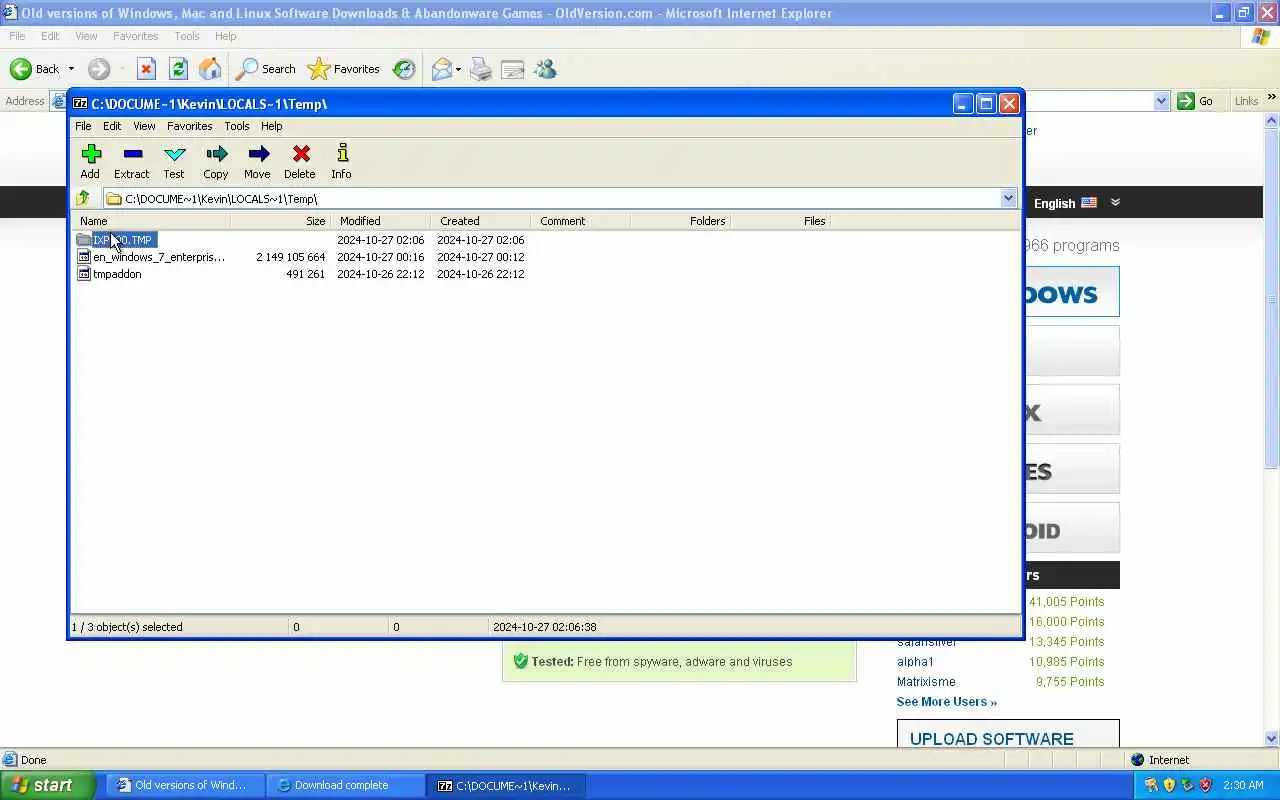
Task: Click the scrollbar down arrow in browser
Action: click(x=1272, y=739)
